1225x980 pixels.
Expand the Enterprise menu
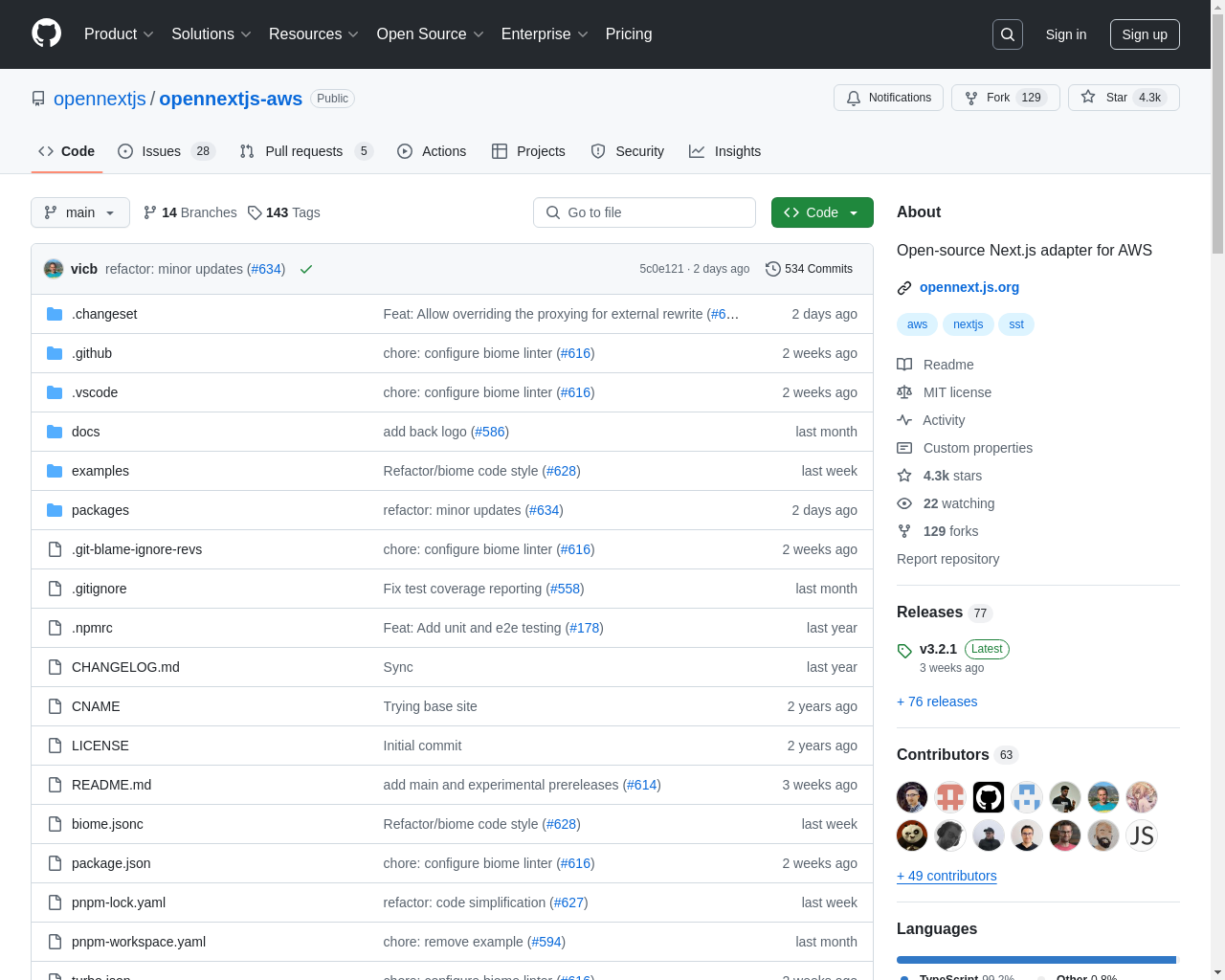click(545, 34)
